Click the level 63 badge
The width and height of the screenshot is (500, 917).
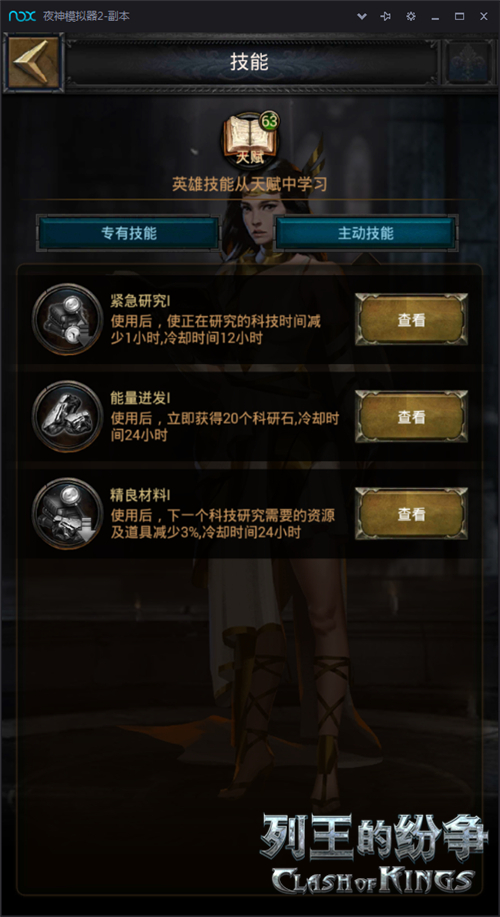pos(270,122)
